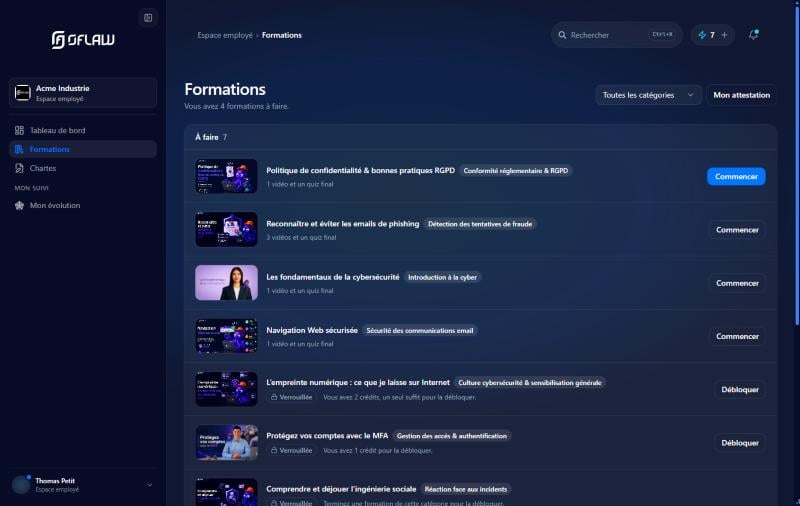Click the Formations book icon in sidebar
The width and height of the screenshot is (800, 506).
tap(19, 149)
